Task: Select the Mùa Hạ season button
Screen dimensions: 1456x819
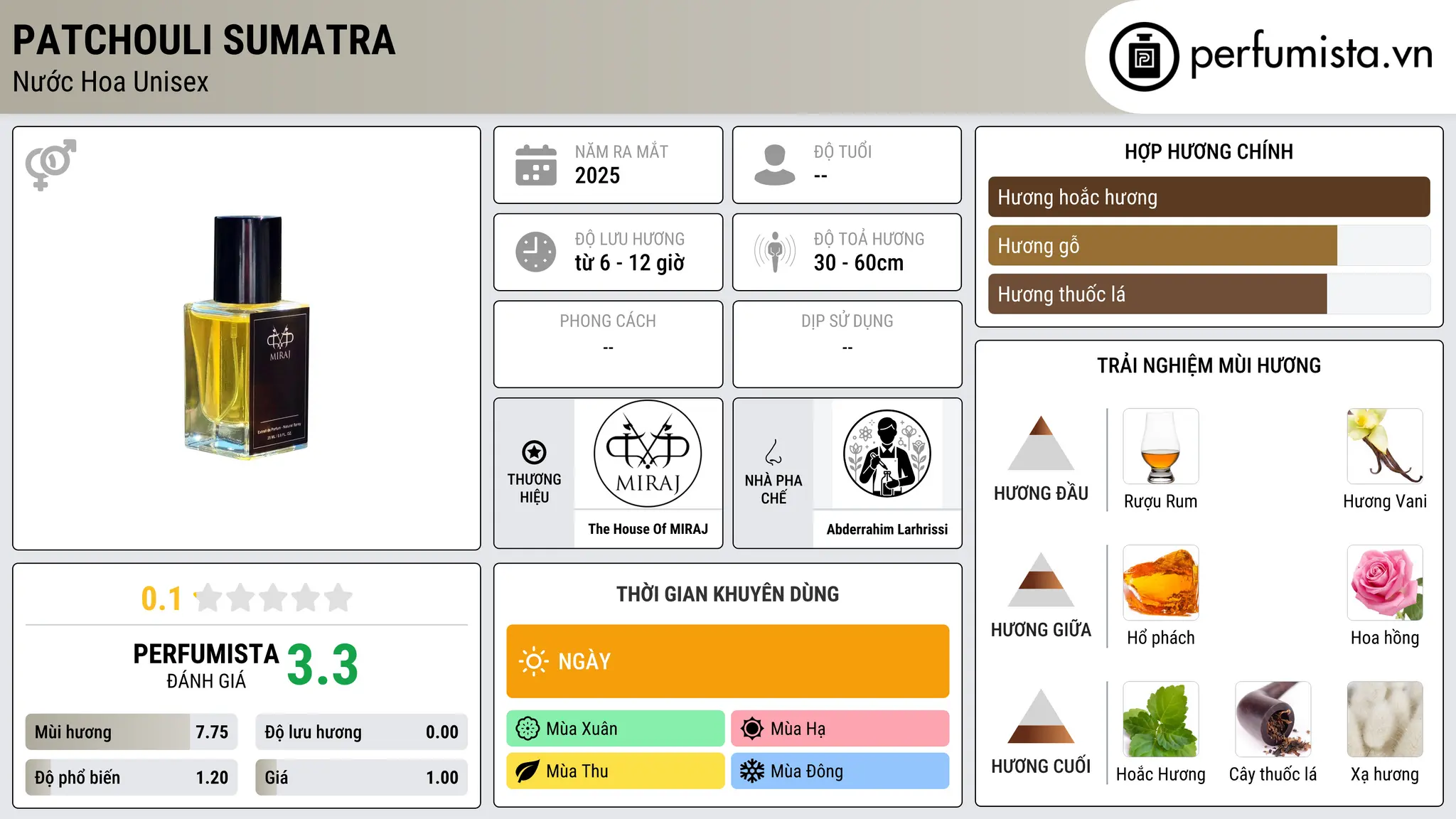Action: pos(840,729)
